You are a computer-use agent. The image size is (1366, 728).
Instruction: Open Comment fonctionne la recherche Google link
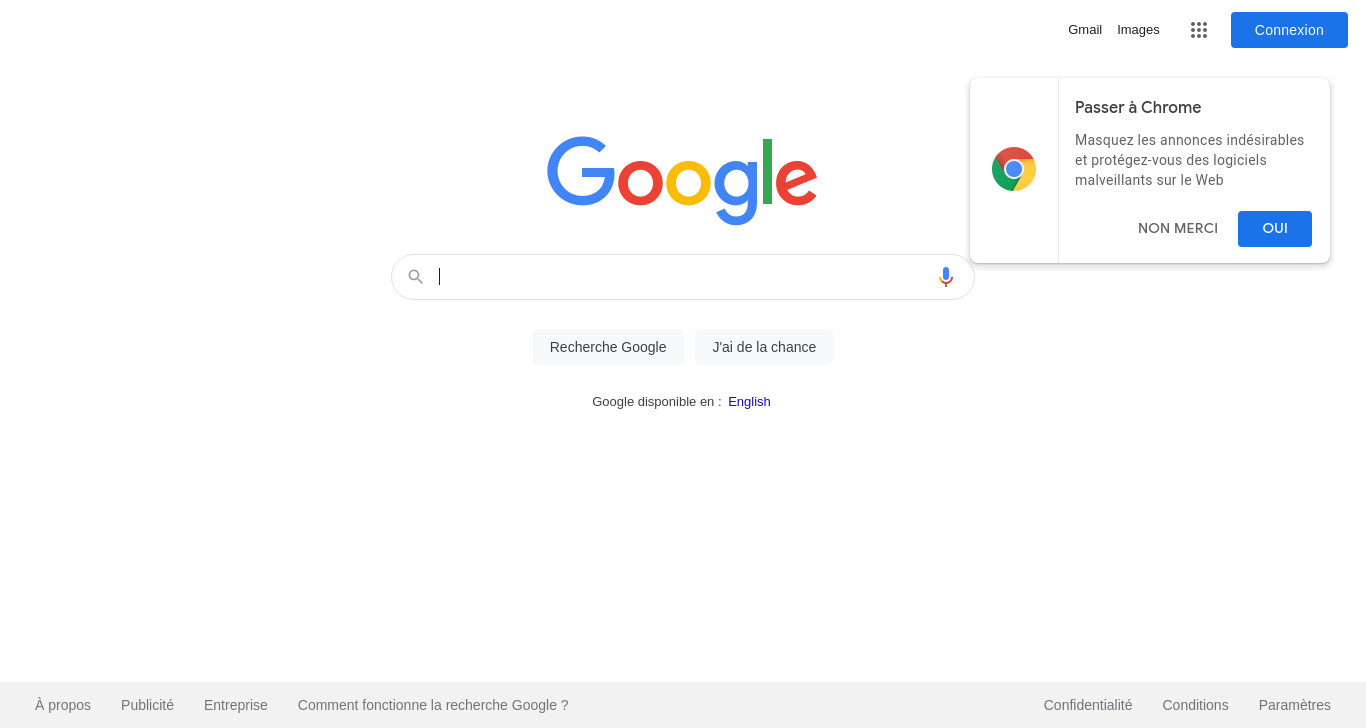click(433, 705)
